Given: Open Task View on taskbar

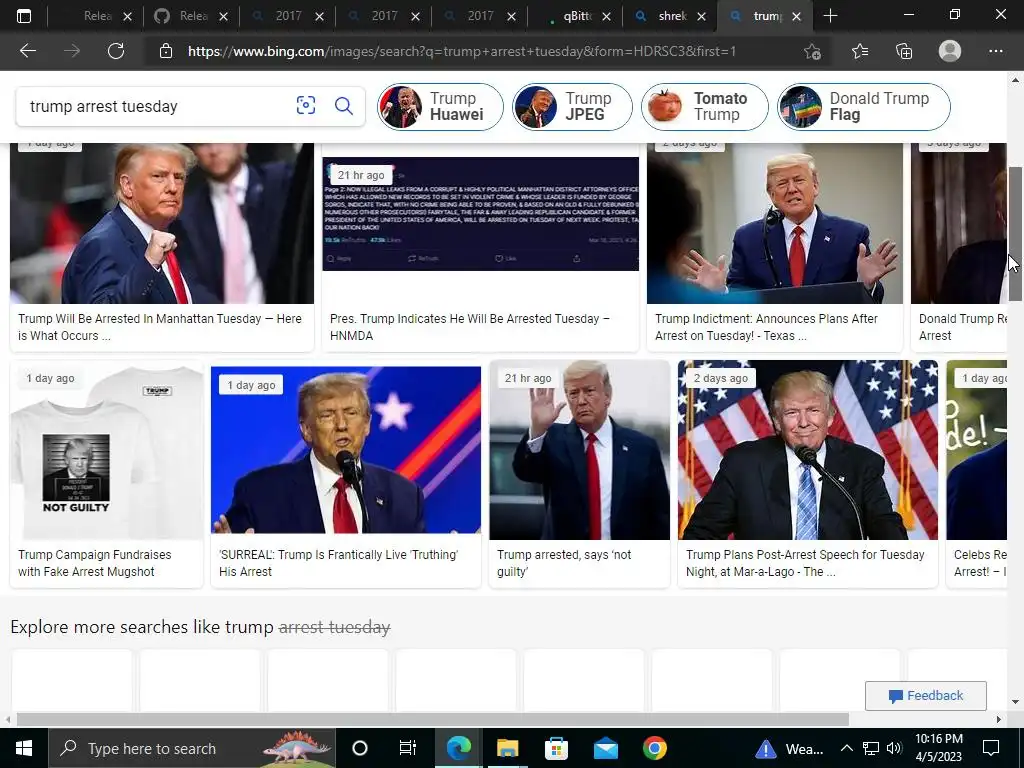Looking at the screenshot, I should pyautogui.click(x=408, y=748).
